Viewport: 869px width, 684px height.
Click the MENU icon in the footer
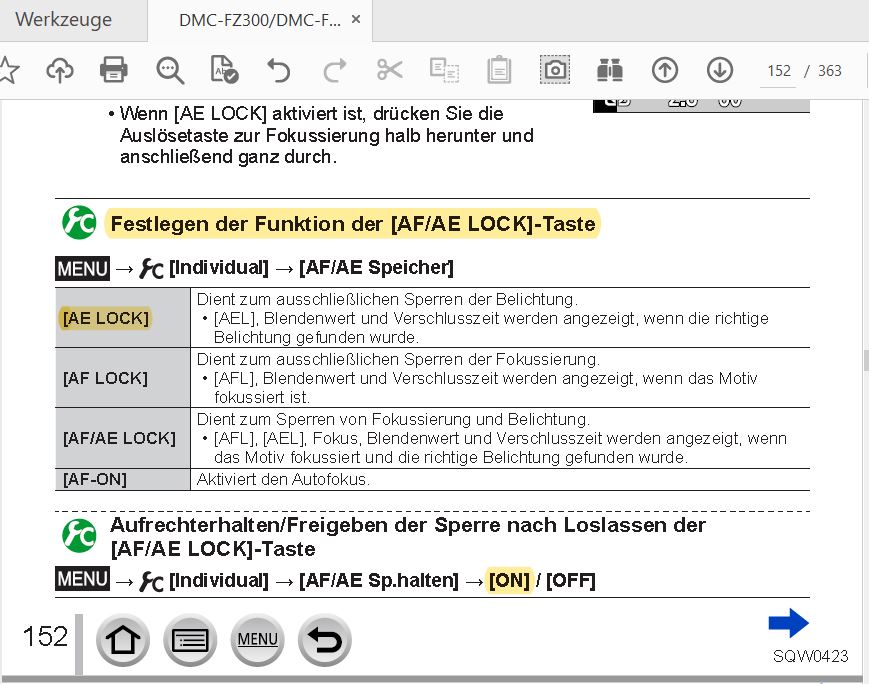click(257, 639)
